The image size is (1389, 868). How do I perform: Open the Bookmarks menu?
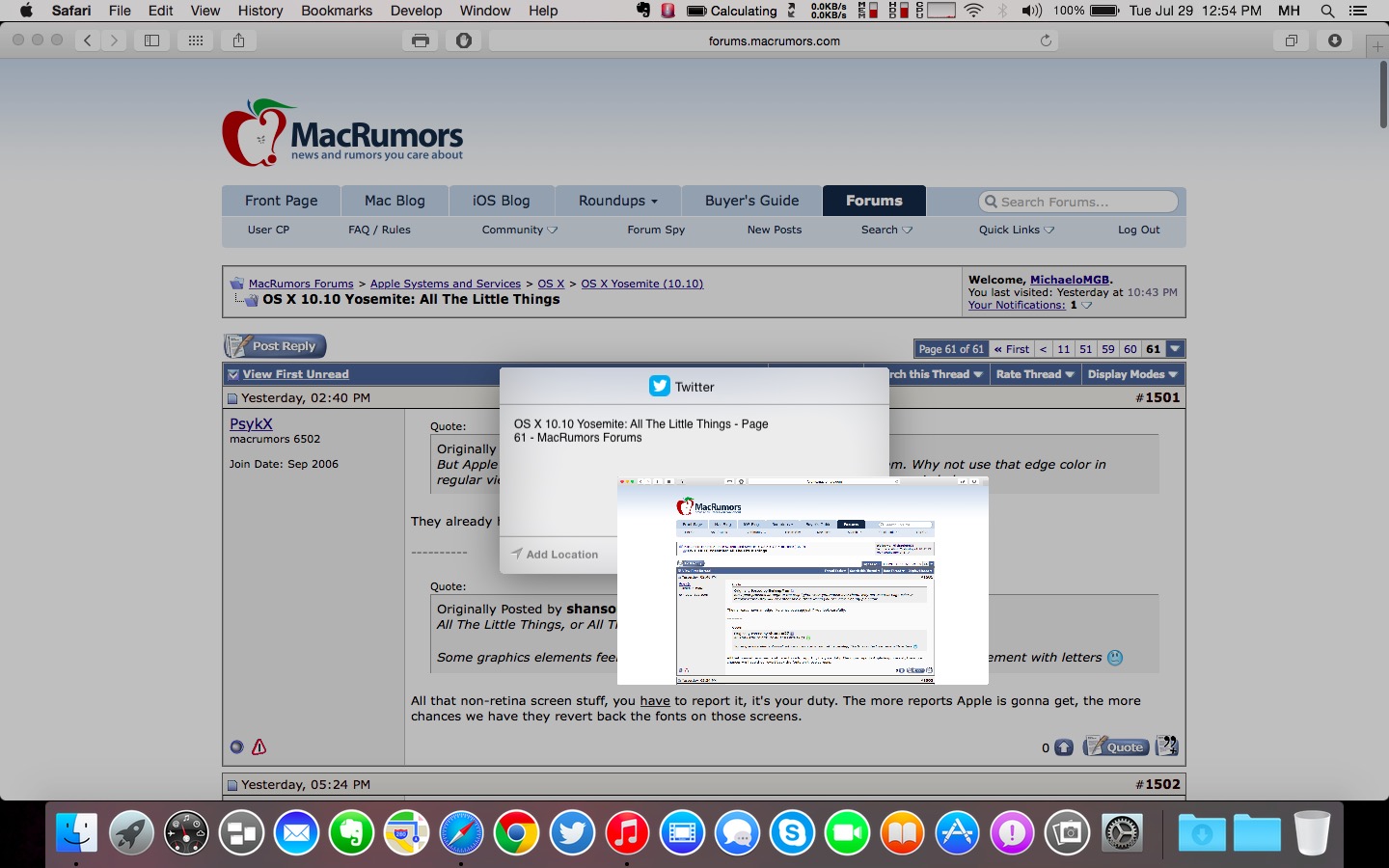point(337,11)
